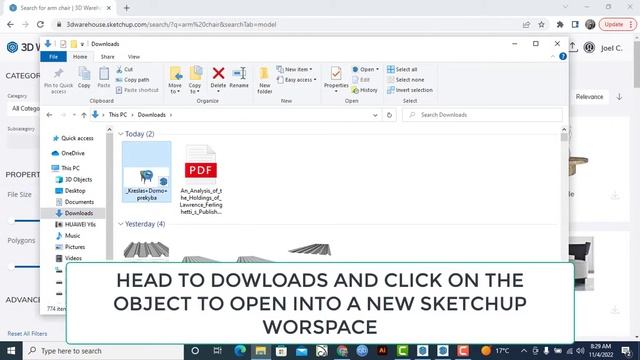The height and width of the screenshot is (360, 640).
Task: Switch to the View ribbon tab
Action: click(x=133, y=57)
